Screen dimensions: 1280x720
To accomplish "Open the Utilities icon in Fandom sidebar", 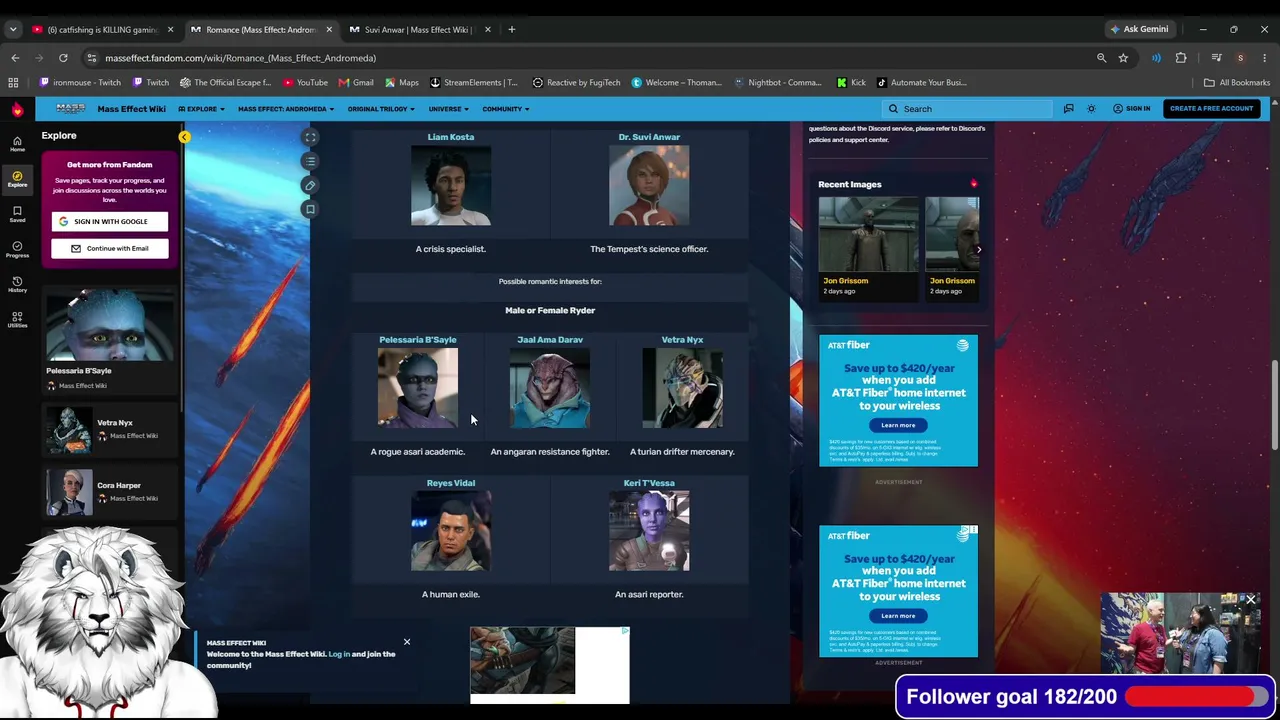I will (x=17, y=319).
